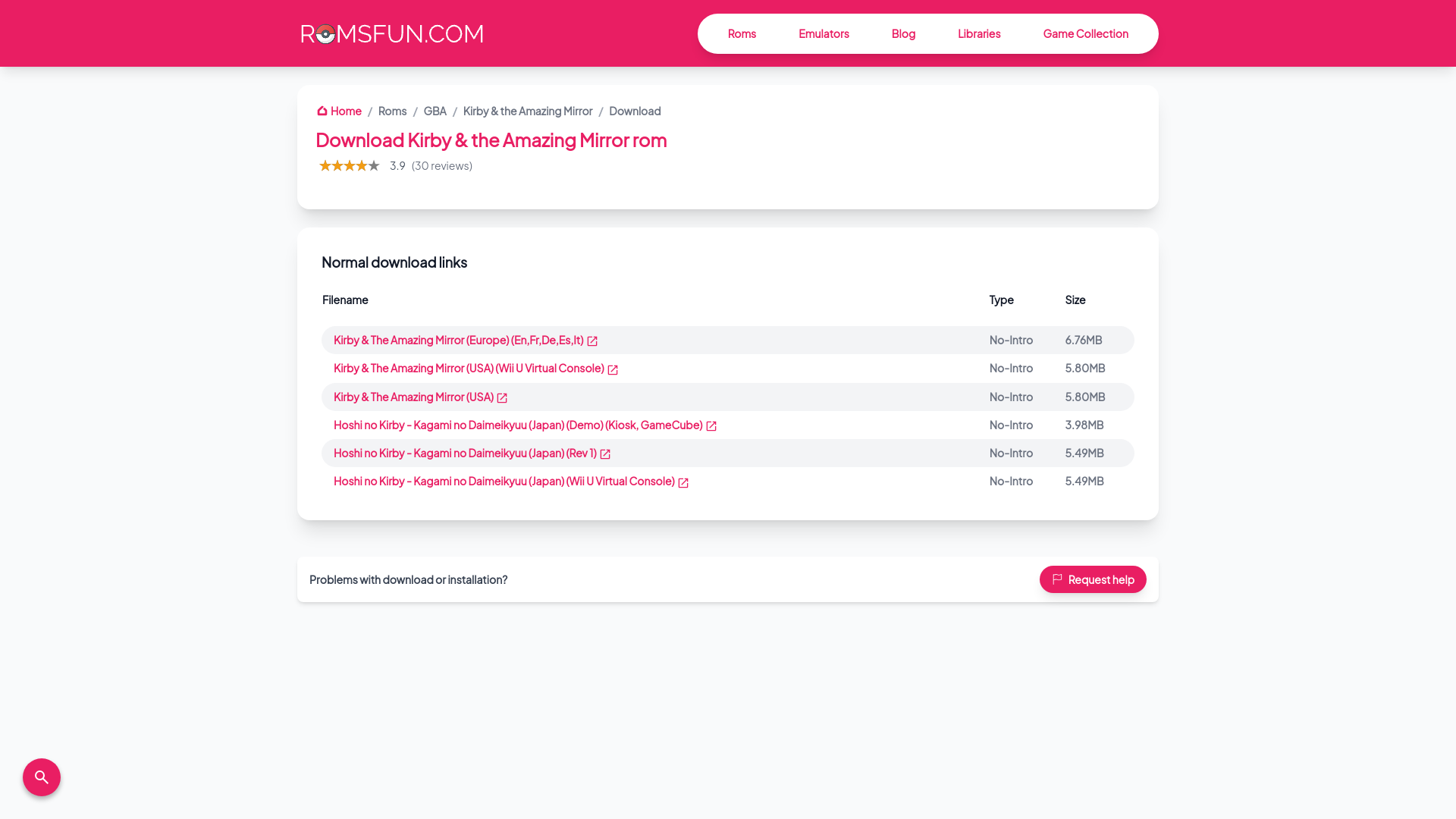Click external link icon for USA Wii U ROM
The image size is (1456, 819).
pyautogui.click(x=613, y=370)
